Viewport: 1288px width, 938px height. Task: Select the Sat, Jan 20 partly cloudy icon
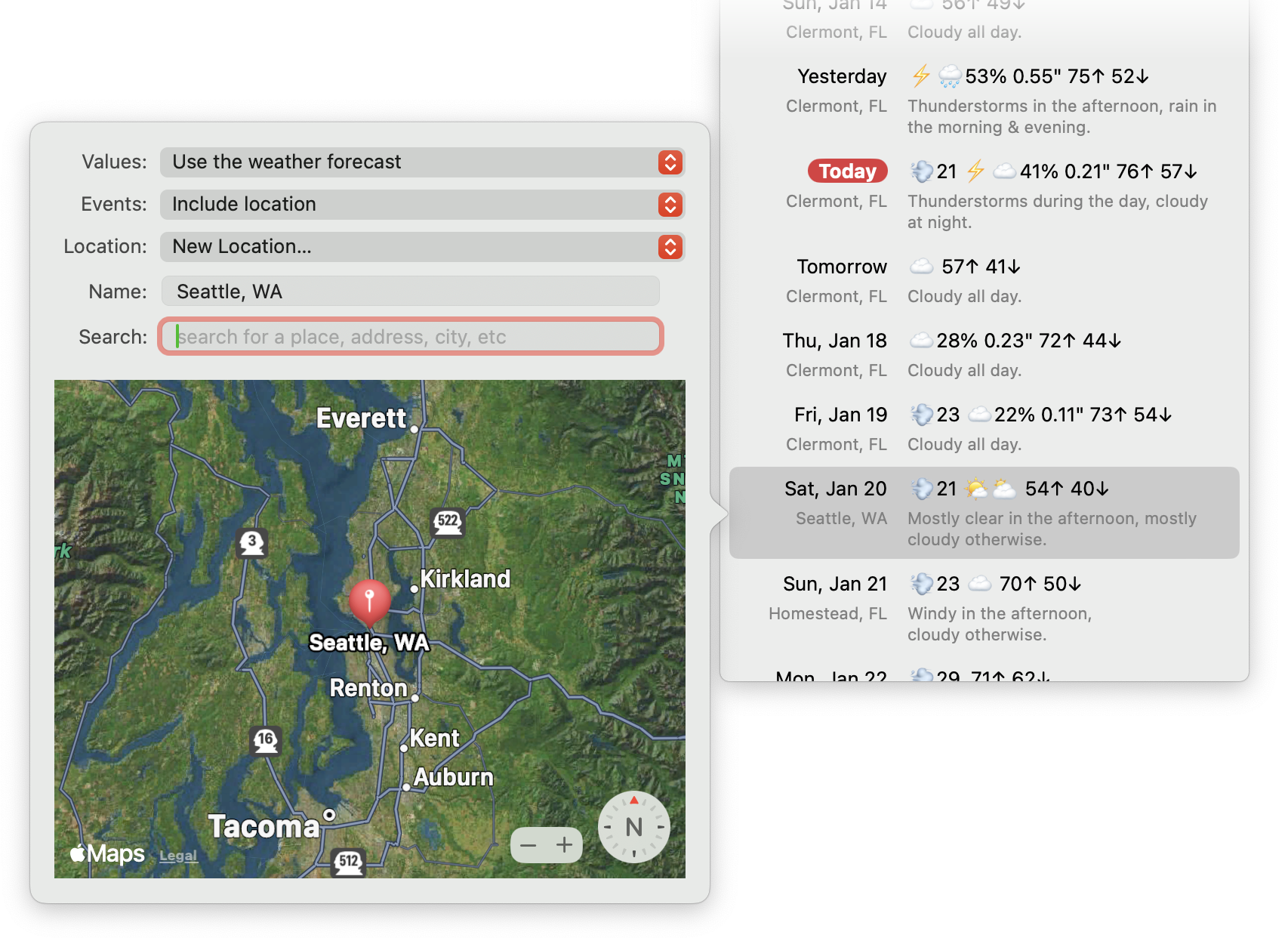1004,489
